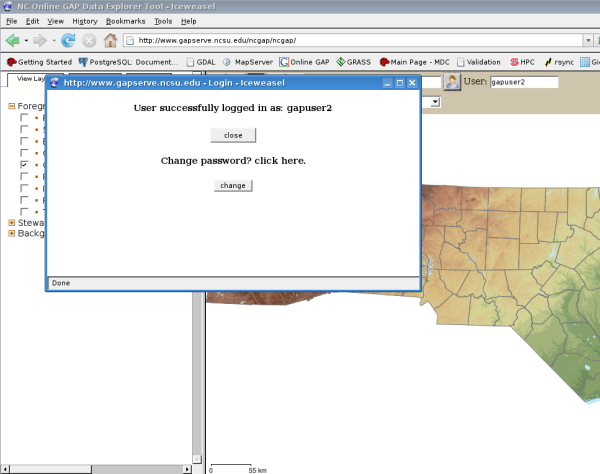This screenshot has width=600, height=474.
Task: Toggle the seventh Foreground layer checkbox
Action: pyautogui.click(x=24, y=188)
